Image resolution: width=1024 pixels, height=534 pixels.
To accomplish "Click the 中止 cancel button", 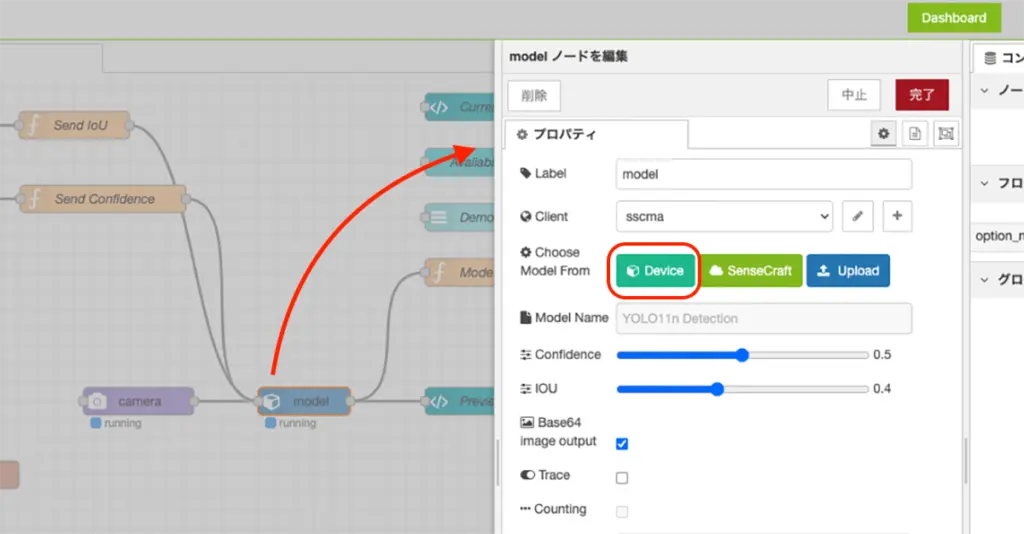I will (x=854, y=95).
